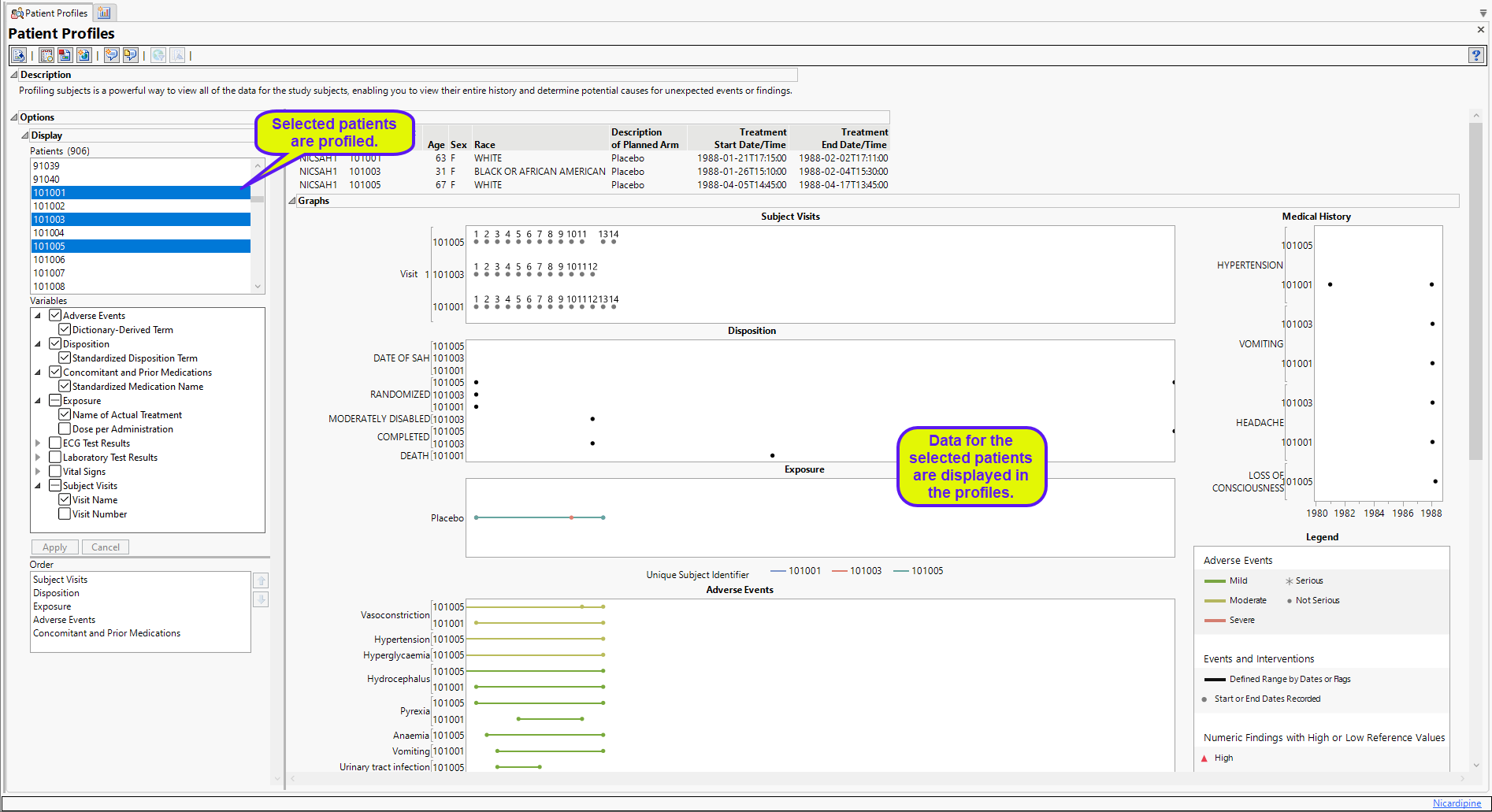Enable the Dose per Administration checkbox
This screenshot has height=812, width=1492.
tap(65, 428)
